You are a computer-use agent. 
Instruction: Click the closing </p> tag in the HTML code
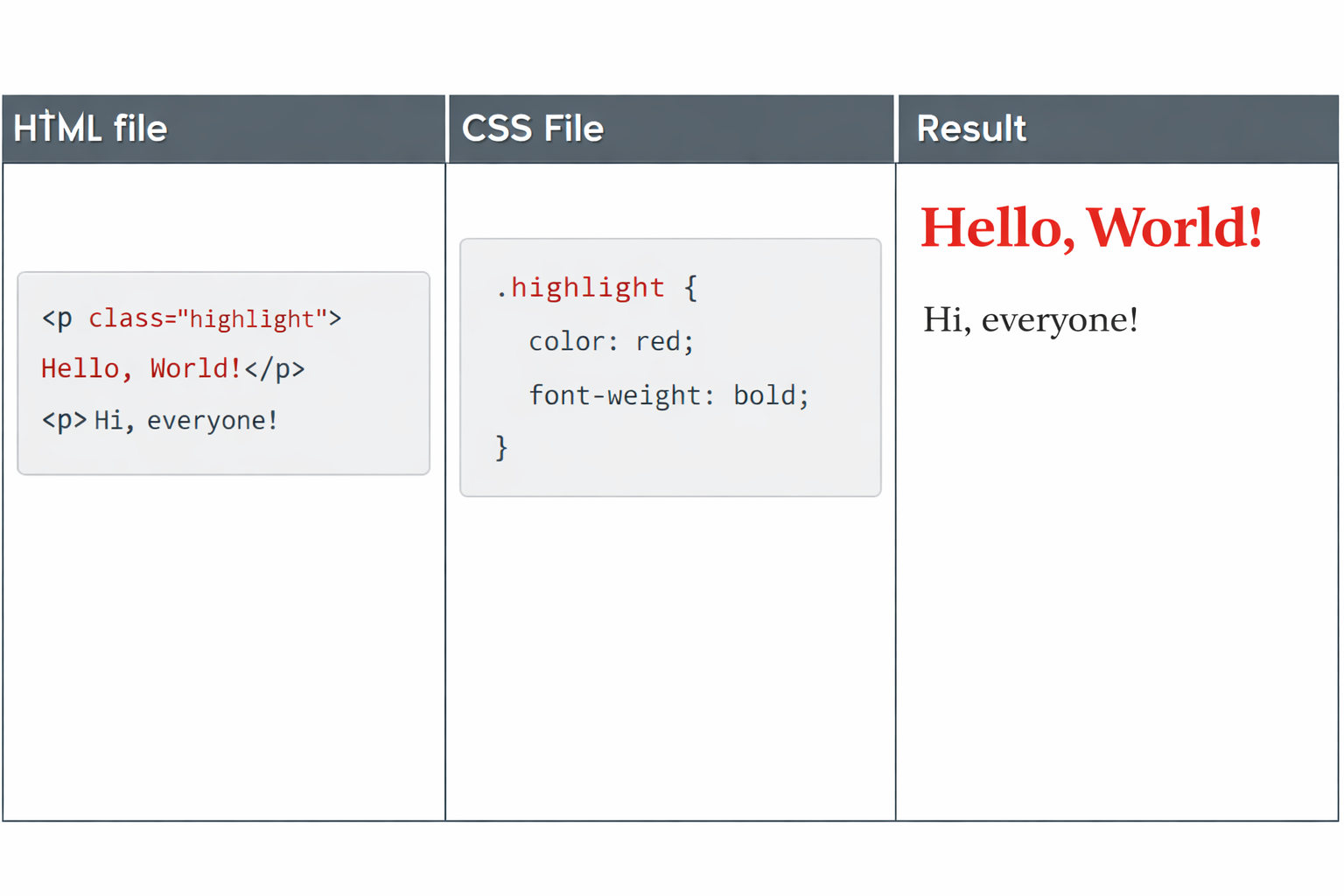pyautogui.click(x=275, y=369)
